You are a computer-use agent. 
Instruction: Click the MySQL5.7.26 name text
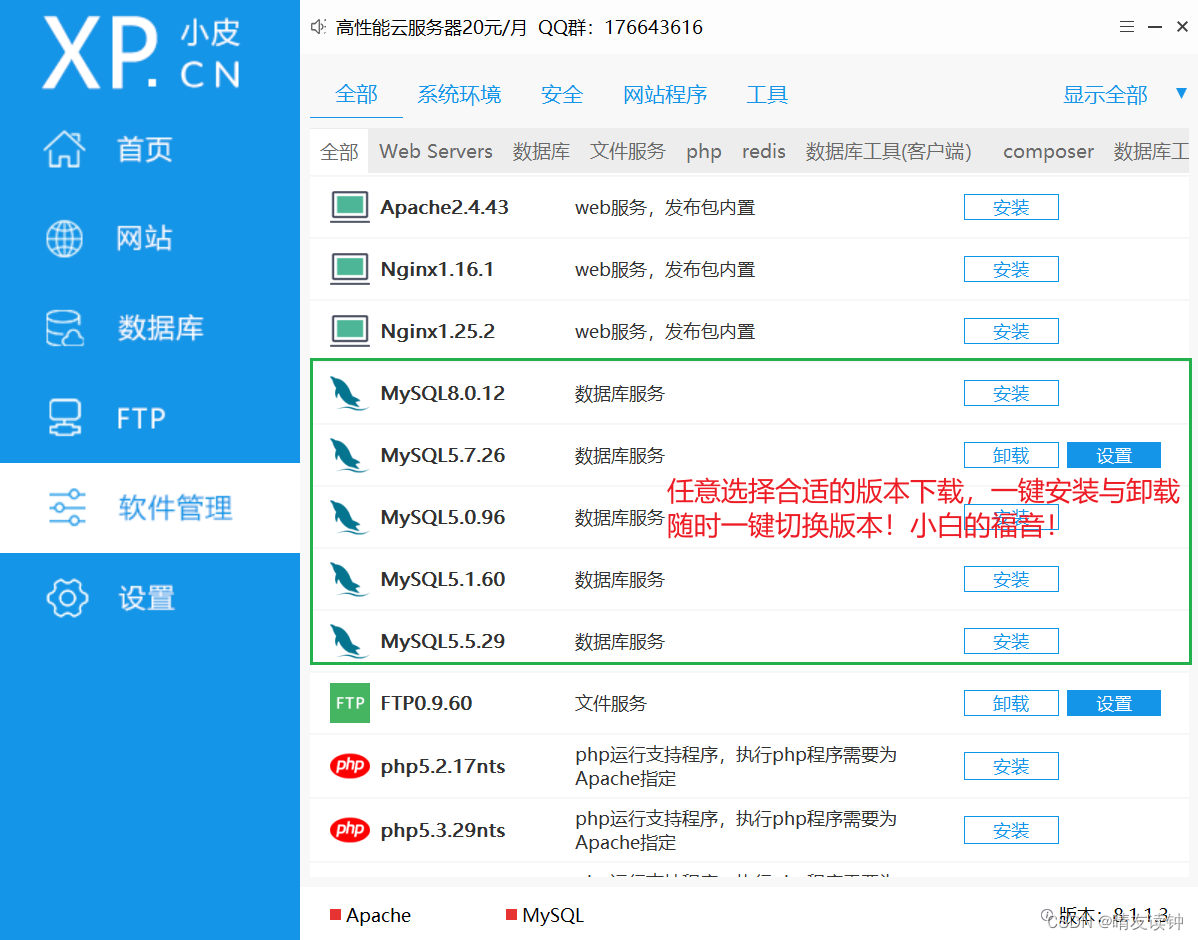442,455
